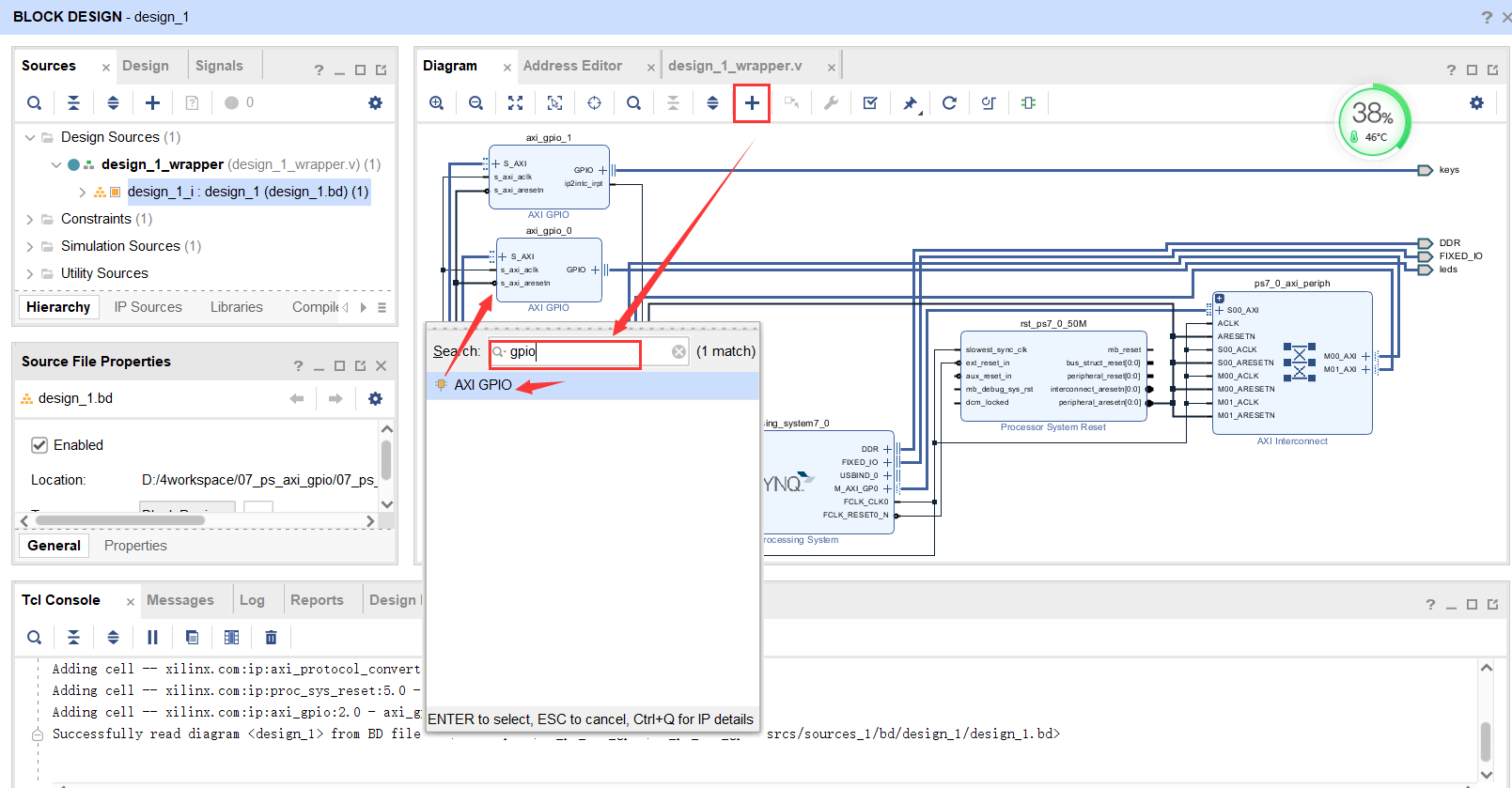
Task: Collapse all in the Sources panel toolbar
Action: coord(73,103)
